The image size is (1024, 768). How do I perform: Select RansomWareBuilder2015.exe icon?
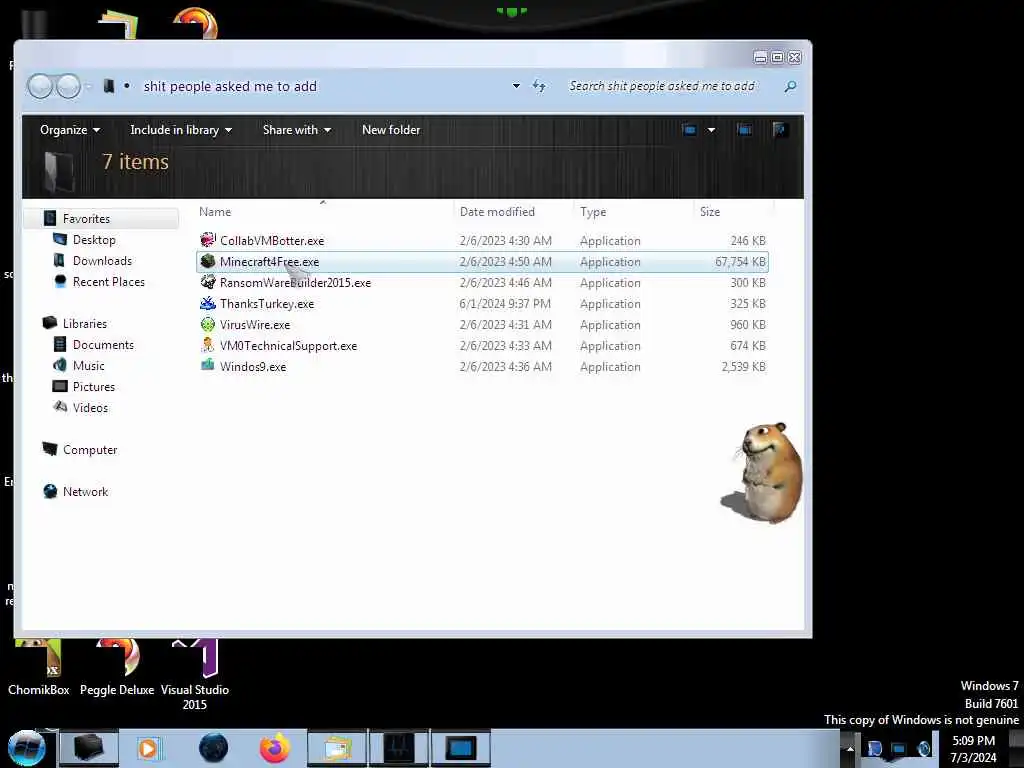click(x=208, y=282)
